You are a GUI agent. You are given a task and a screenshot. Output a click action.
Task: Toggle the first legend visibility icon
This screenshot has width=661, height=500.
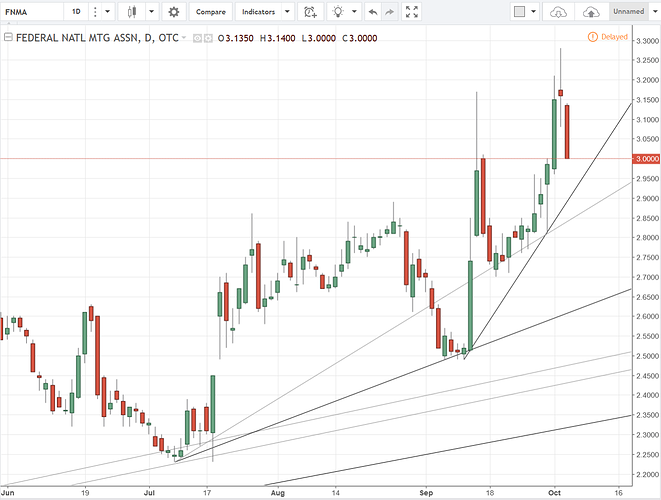[x=197, y=38]
